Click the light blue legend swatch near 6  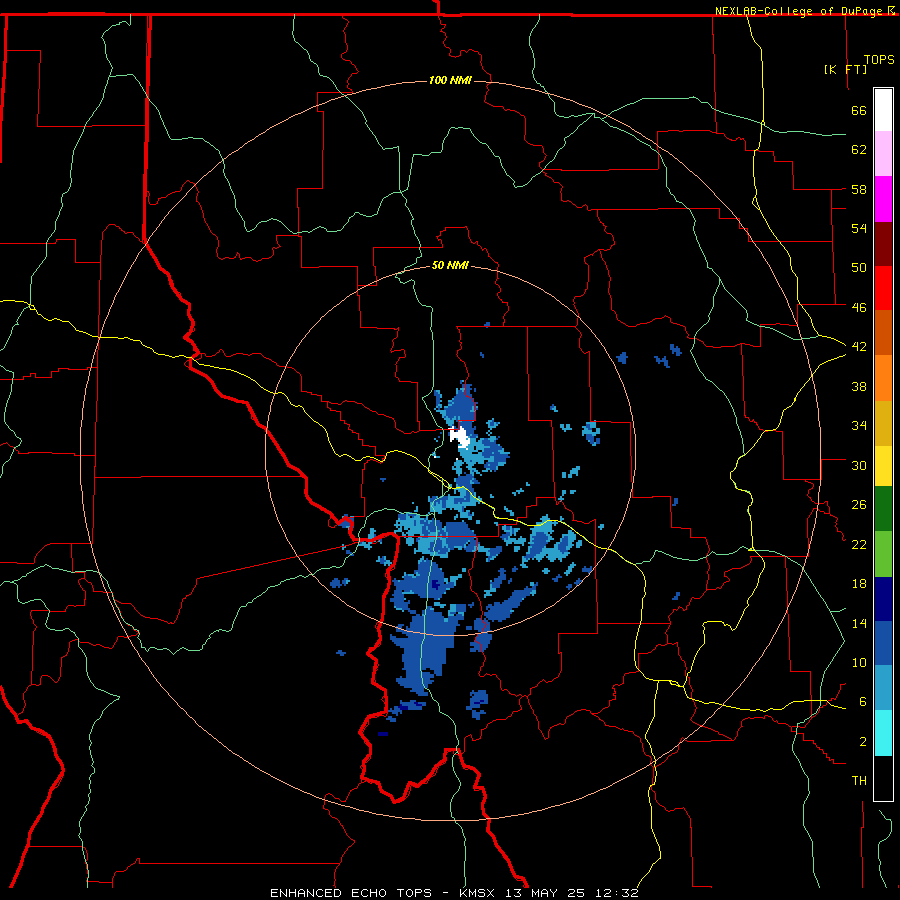[883, 688]
